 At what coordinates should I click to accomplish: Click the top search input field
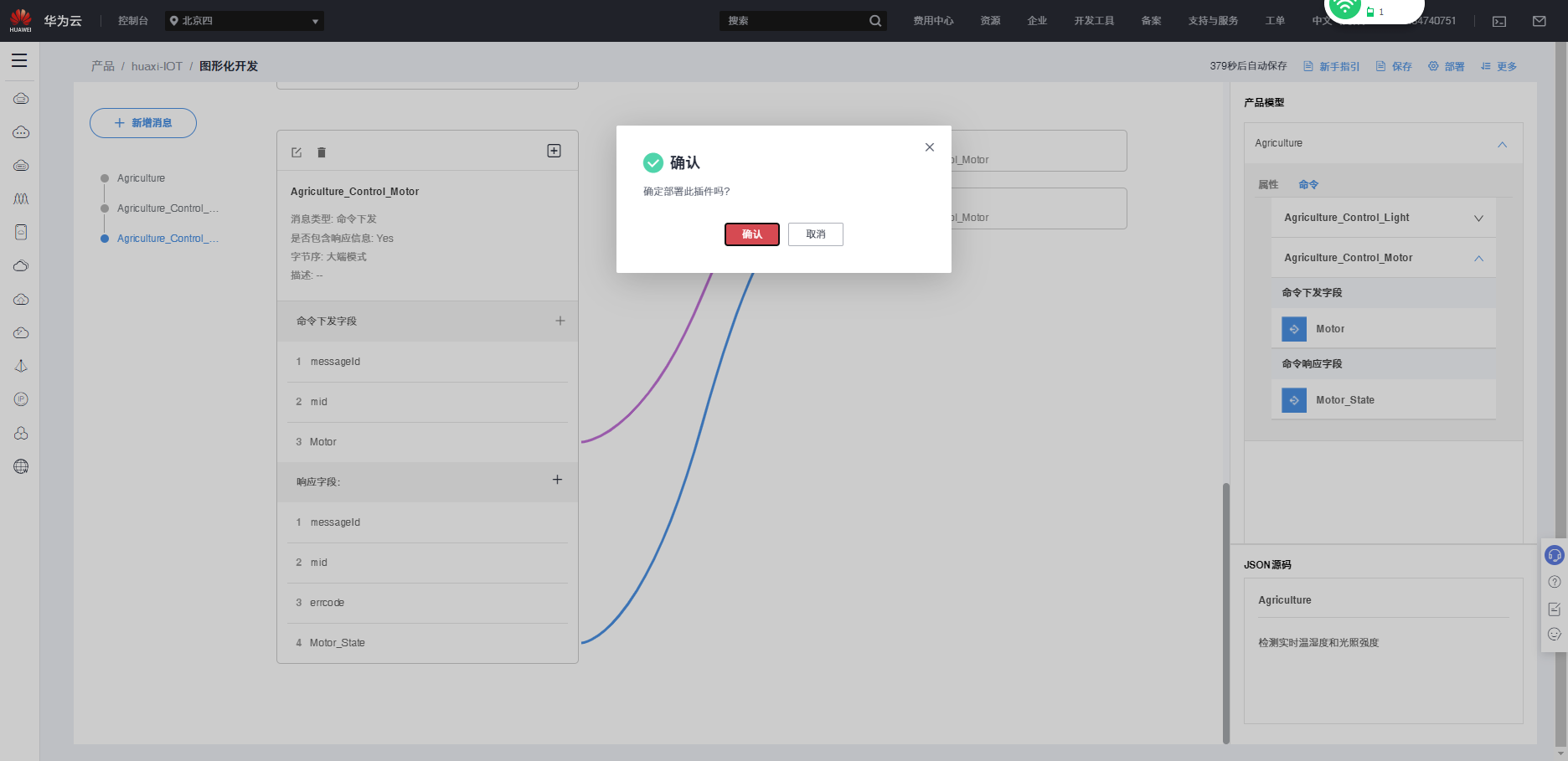click(x=793, y=21)
